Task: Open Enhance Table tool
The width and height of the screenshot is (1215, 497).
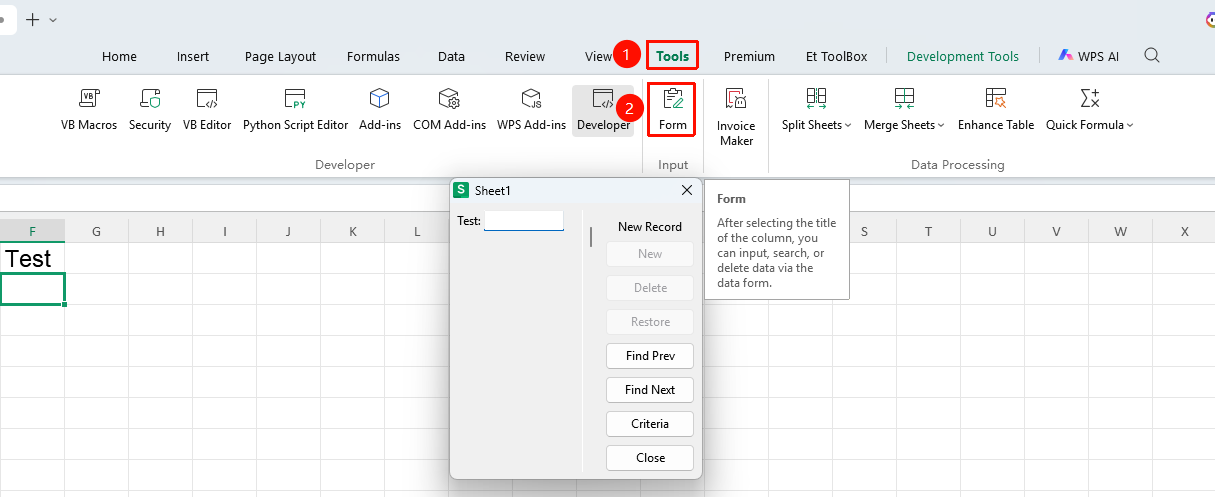Action: [x=996, y=109]
